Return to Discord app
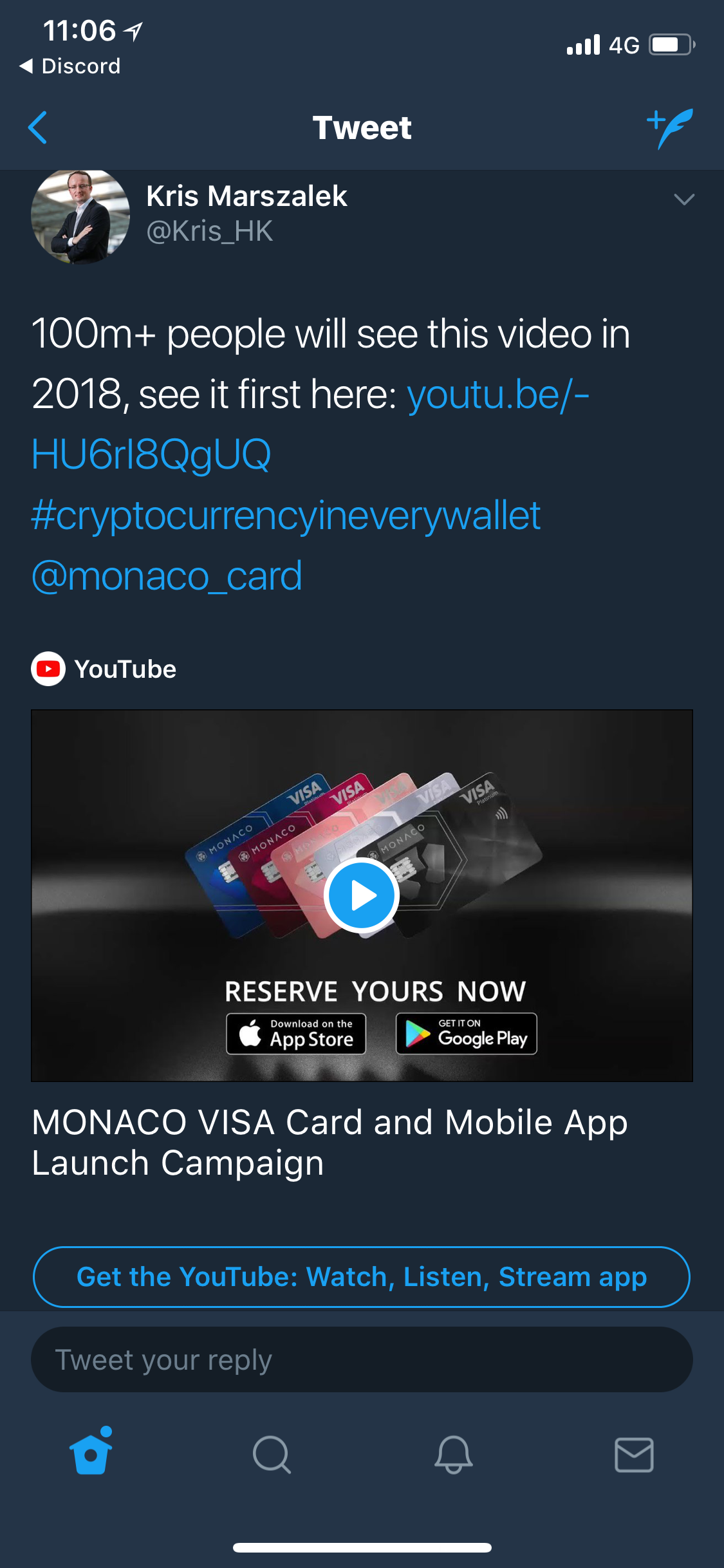This screenshot has height=1568, width=724. point(70,66)
